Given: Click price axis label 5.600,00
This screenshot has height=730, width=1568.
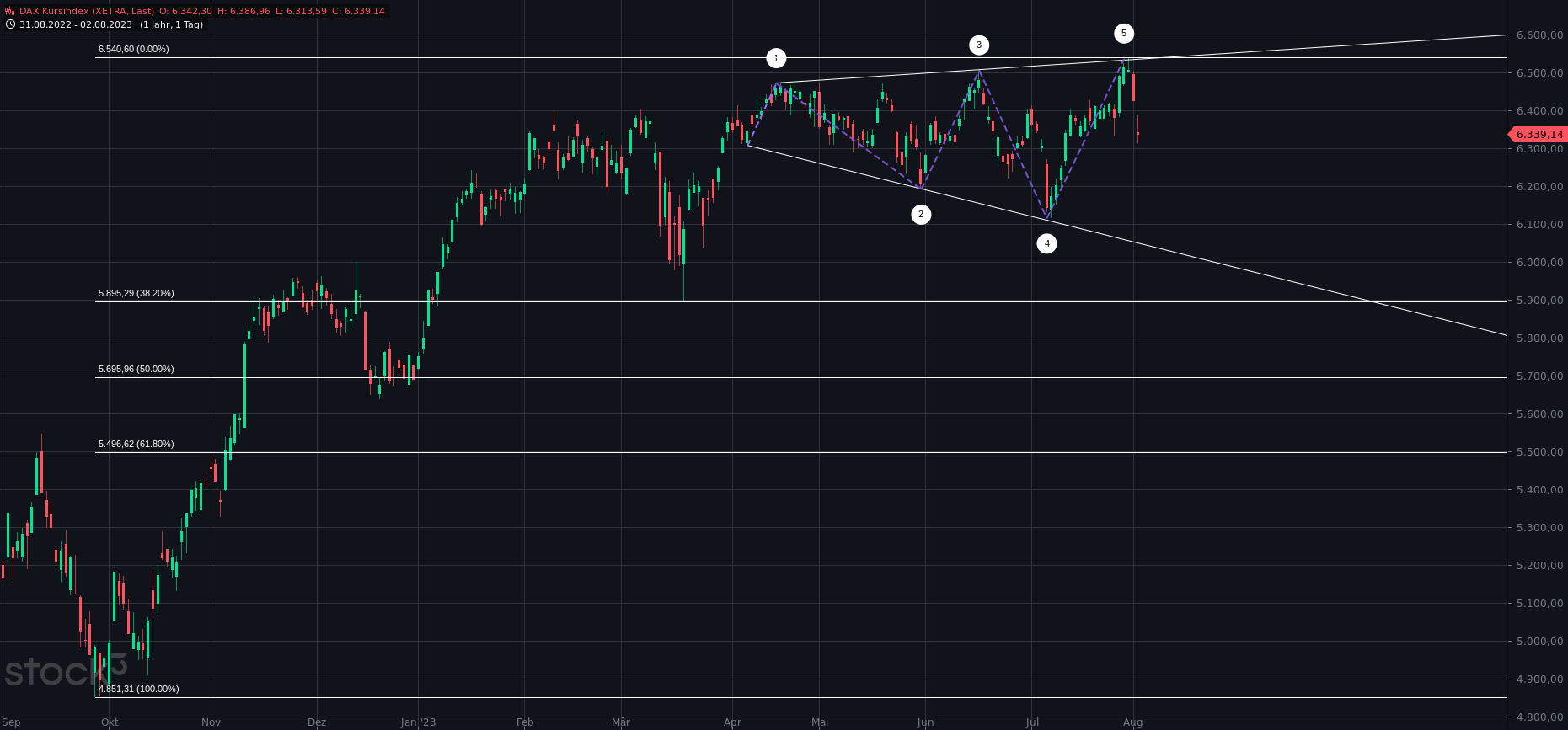Looking at the screenshot, I should (x=1539, y=414).
